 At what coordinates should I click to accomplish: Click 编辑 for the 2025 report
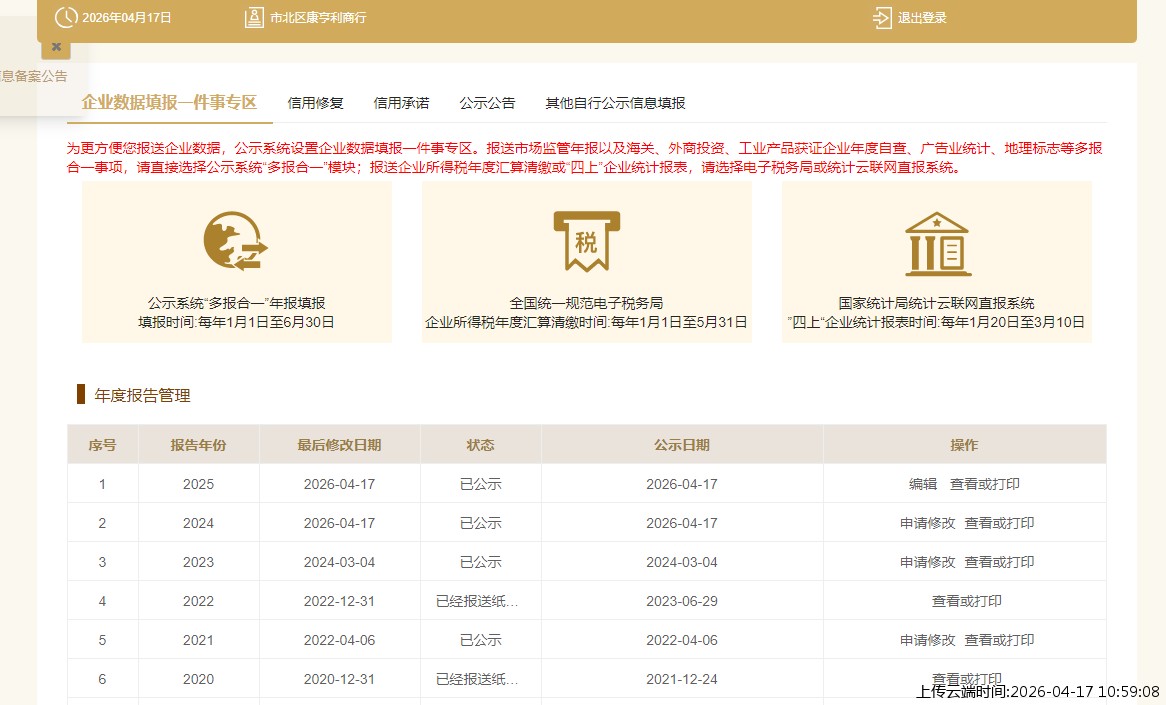click(922, 484)
